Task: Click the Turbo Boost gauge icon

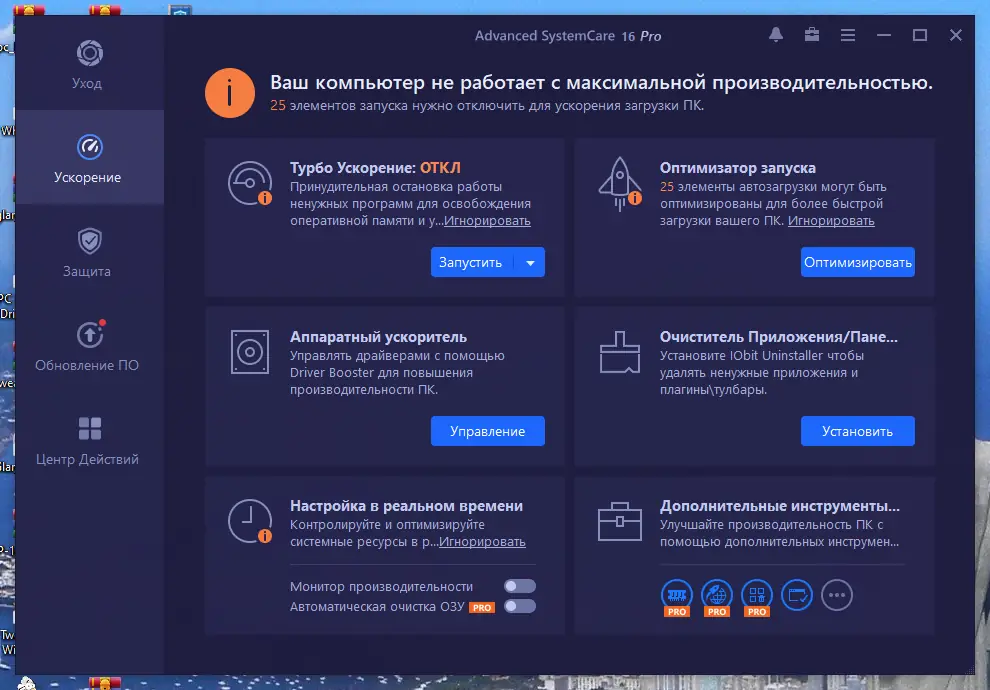Action: point(249,185)
